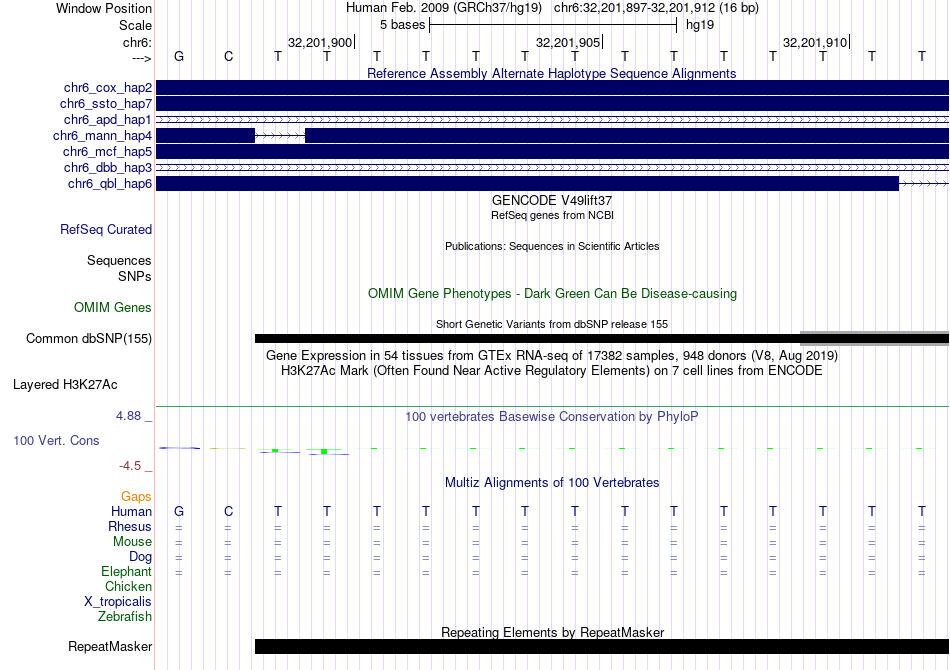Click the chr6_cox_hap2 track label
The image size is (950, 670).
point(108,88)
